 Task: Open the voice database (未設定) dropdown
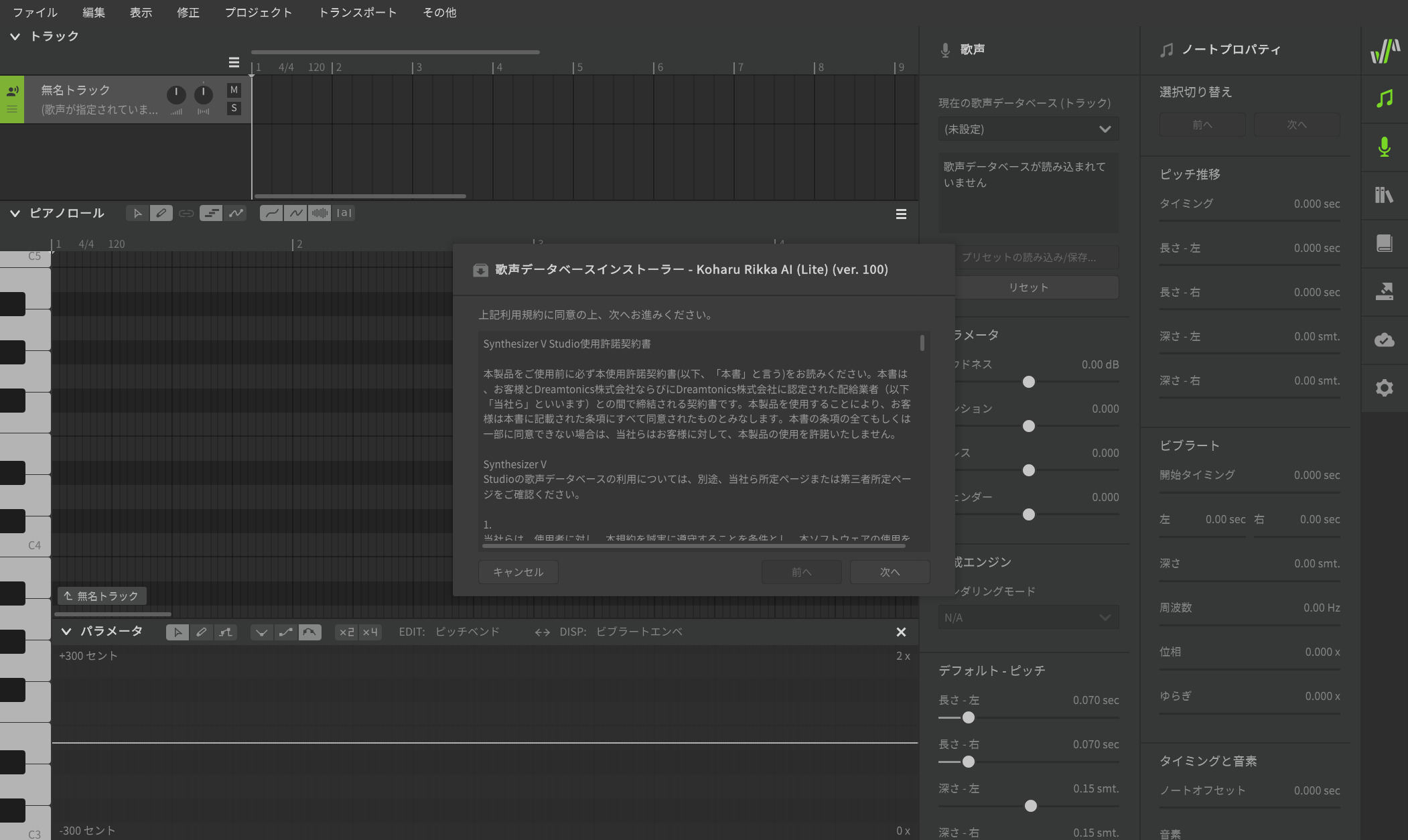1028,129
